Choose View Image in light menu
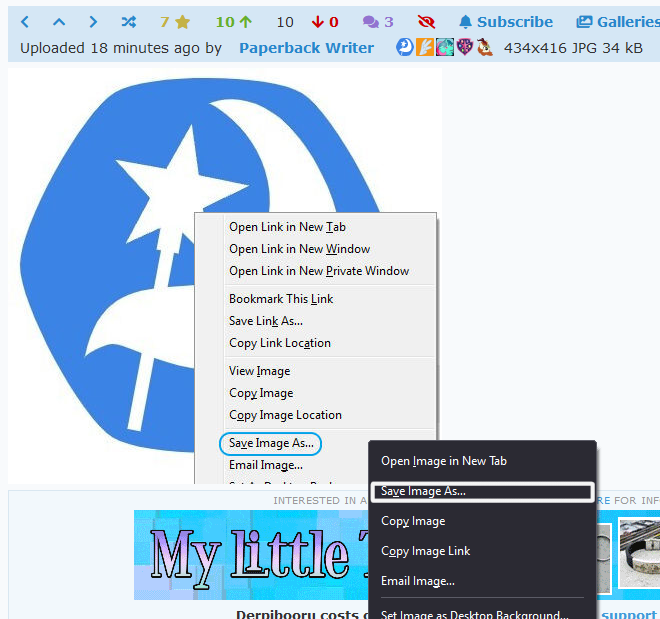 [260, 371]
